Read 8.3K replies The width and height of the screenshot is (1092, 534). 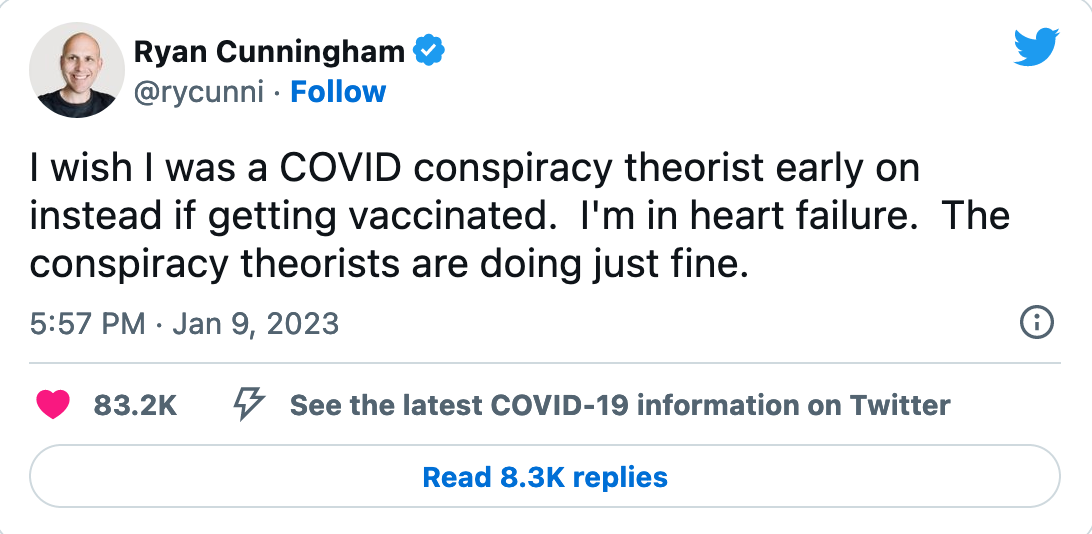545,477
